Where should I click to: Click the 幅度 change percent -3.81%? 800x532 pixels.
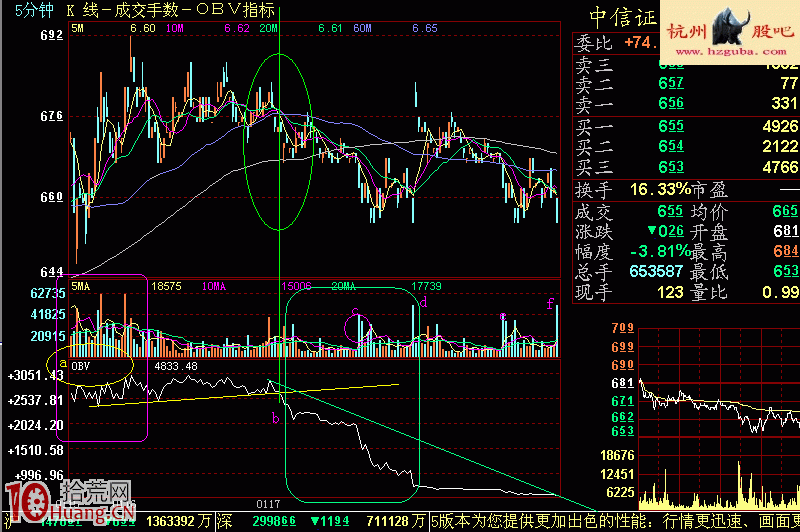[660, 251]
